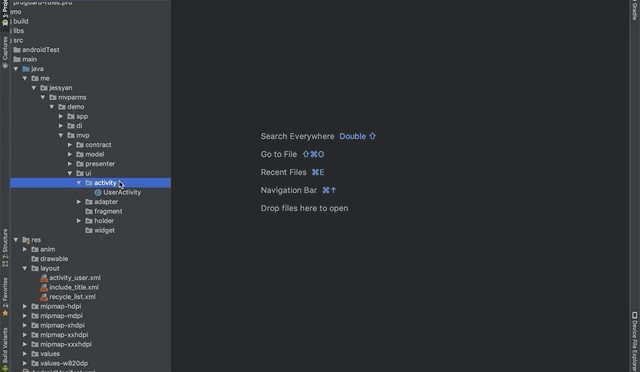Screen dimensions: 640x372
Task: Open the Build Variants side tab
Action: tap(5, 348)
